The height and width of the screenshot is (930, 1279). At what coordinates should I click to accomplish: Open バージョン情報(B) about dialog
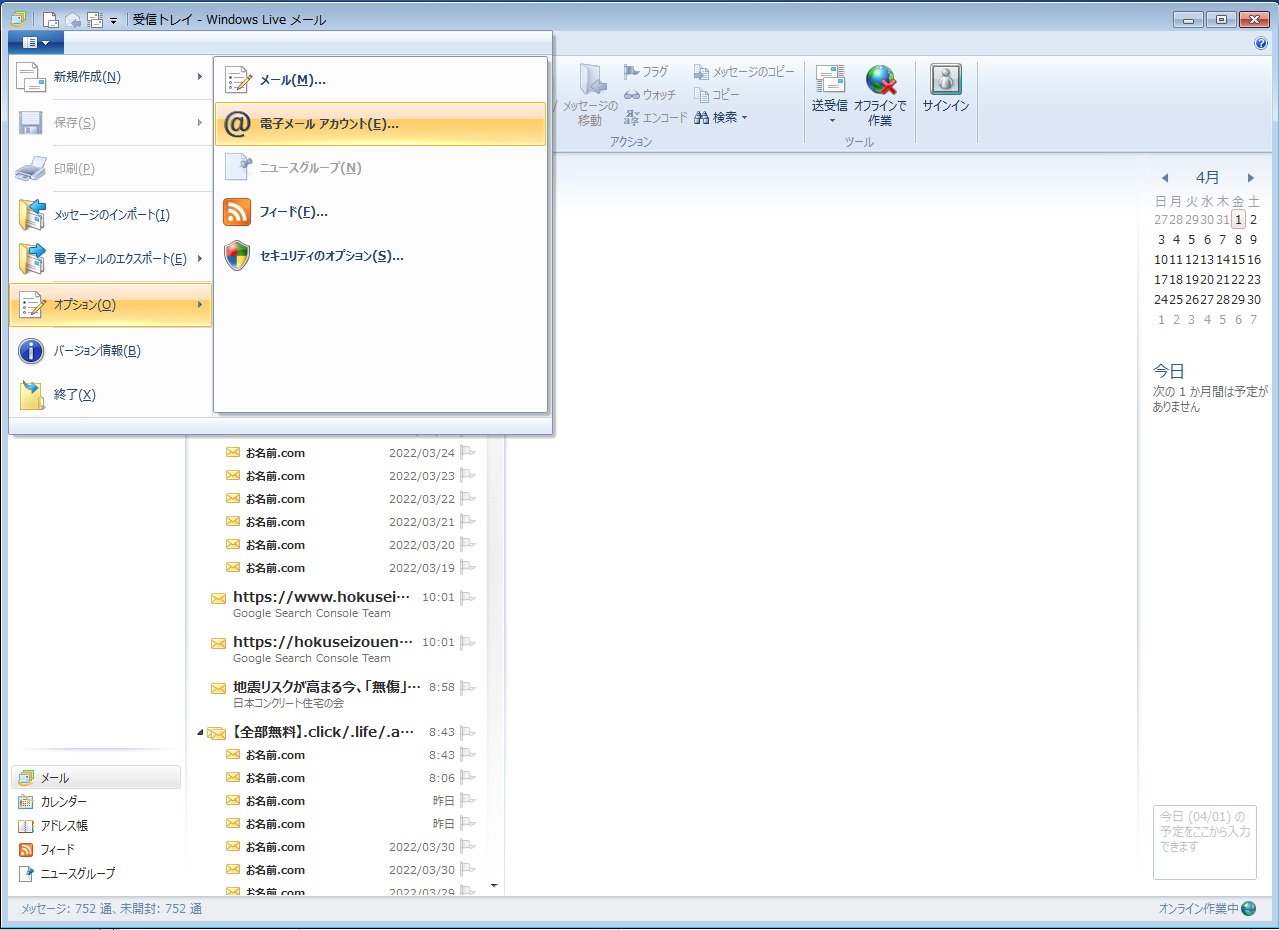click(110, 351)
